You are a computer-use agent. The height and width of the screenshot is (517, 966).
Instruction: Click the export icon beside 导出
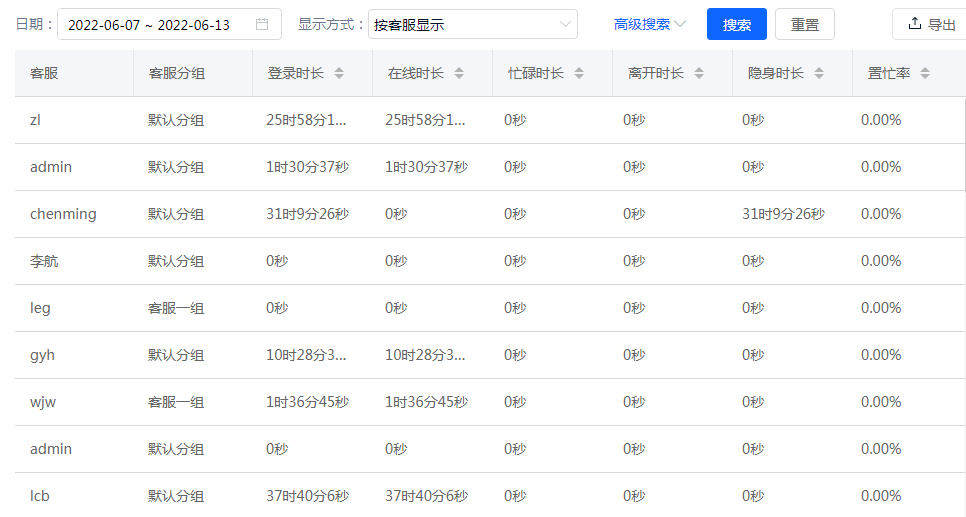pos(914,24)
